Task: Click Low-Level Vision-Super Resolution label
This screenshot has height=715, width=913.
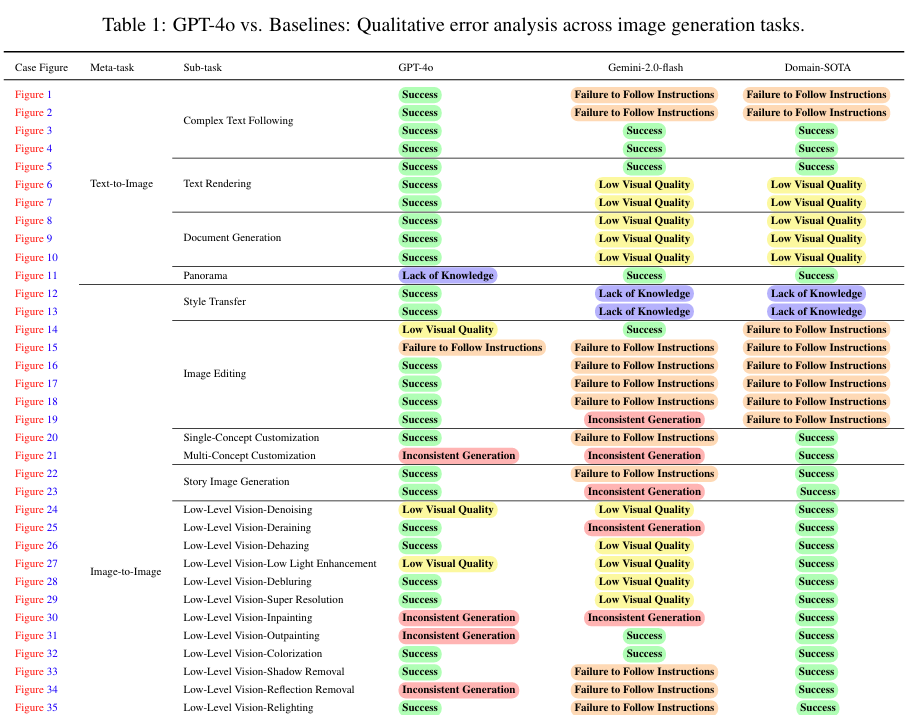Action: tap(263, 600)
